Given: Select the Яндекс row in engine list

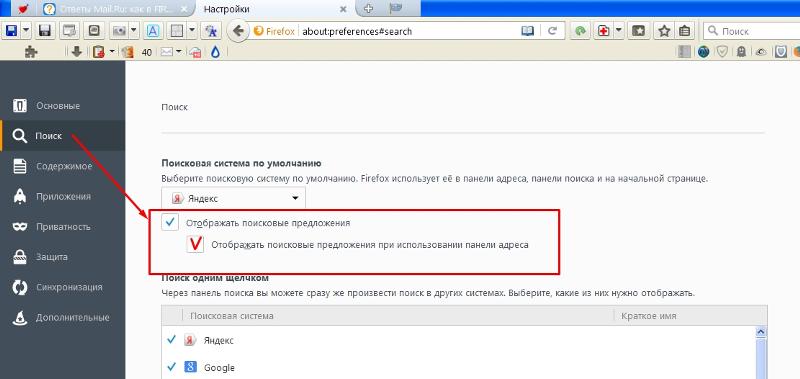Looking at the screenshot, I should (459, 340).
